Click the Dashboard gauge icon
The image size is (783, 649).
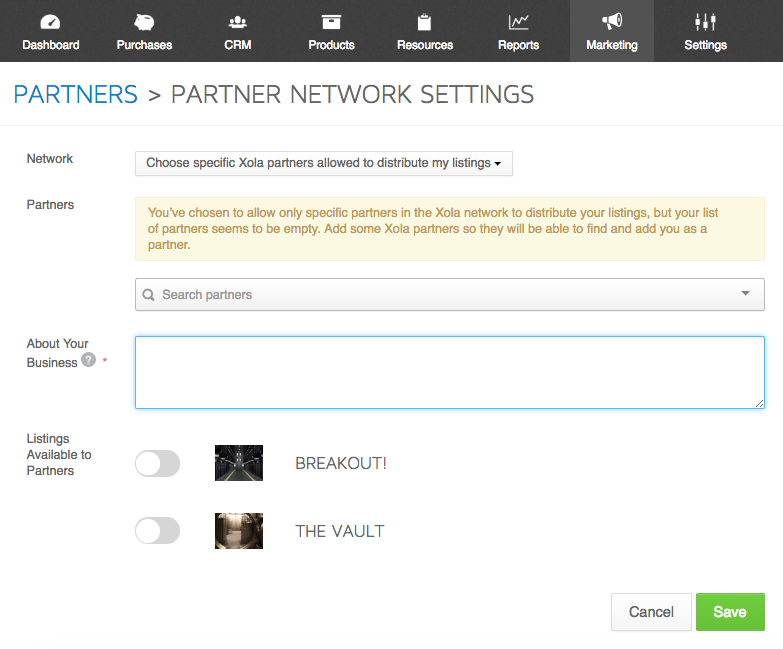[50, 22]
